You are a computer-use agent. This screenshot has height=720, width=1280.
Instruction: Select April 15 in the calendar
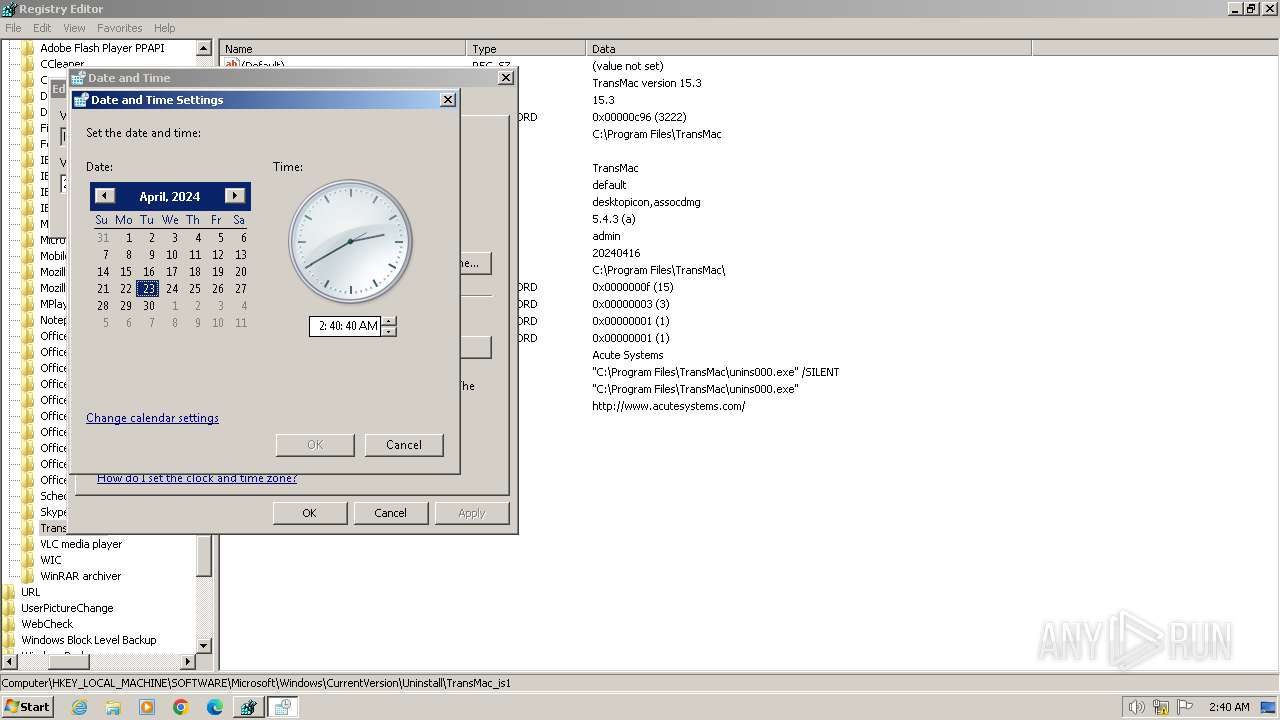pyautogui.click(x=125, y=272)
